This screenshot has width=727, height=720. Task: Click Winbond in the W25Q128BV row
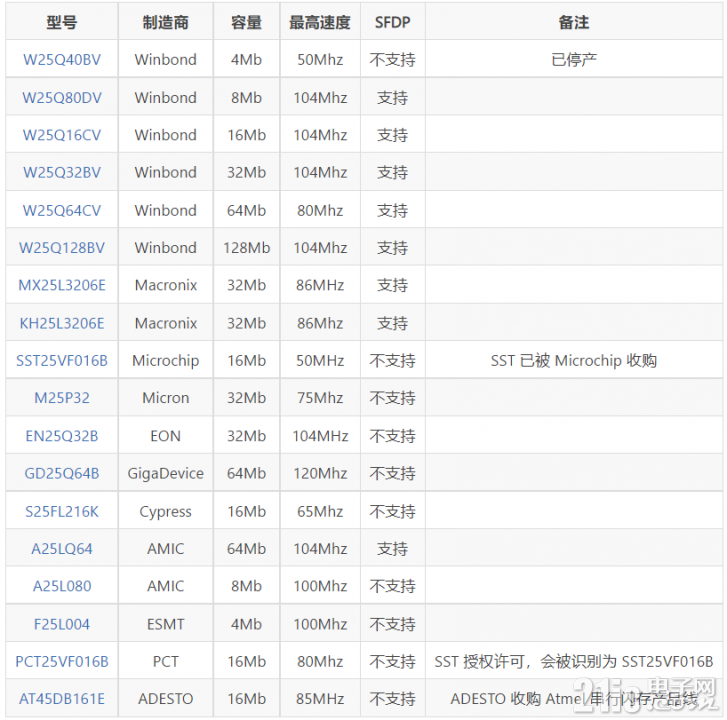[166, 248]
